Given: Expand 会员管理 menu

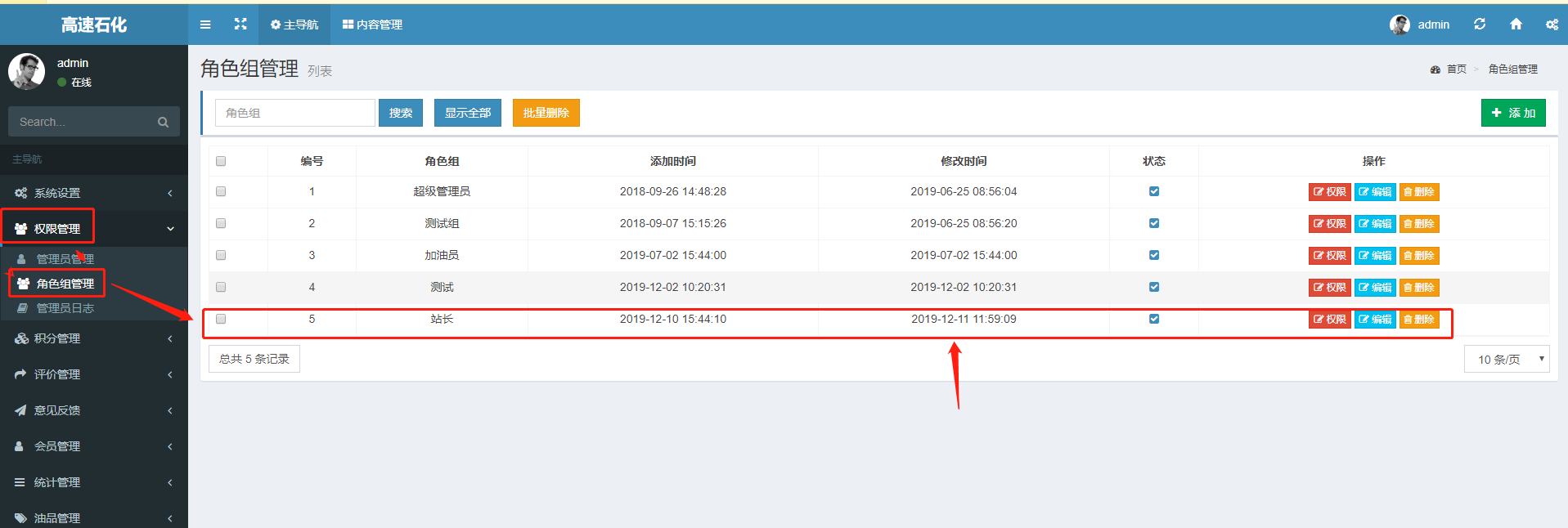Looking at the screenshot, I should coord(94,446).
